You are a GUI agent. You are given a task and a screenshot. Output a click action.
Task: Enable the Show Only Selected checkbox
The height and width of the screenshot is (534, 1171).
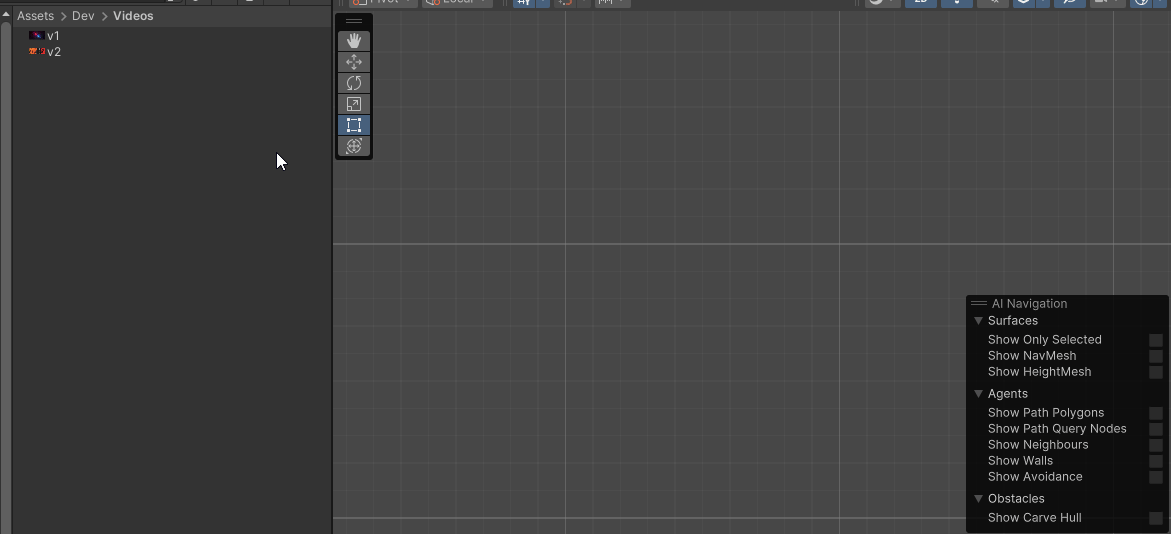[x=1155, y=340]
